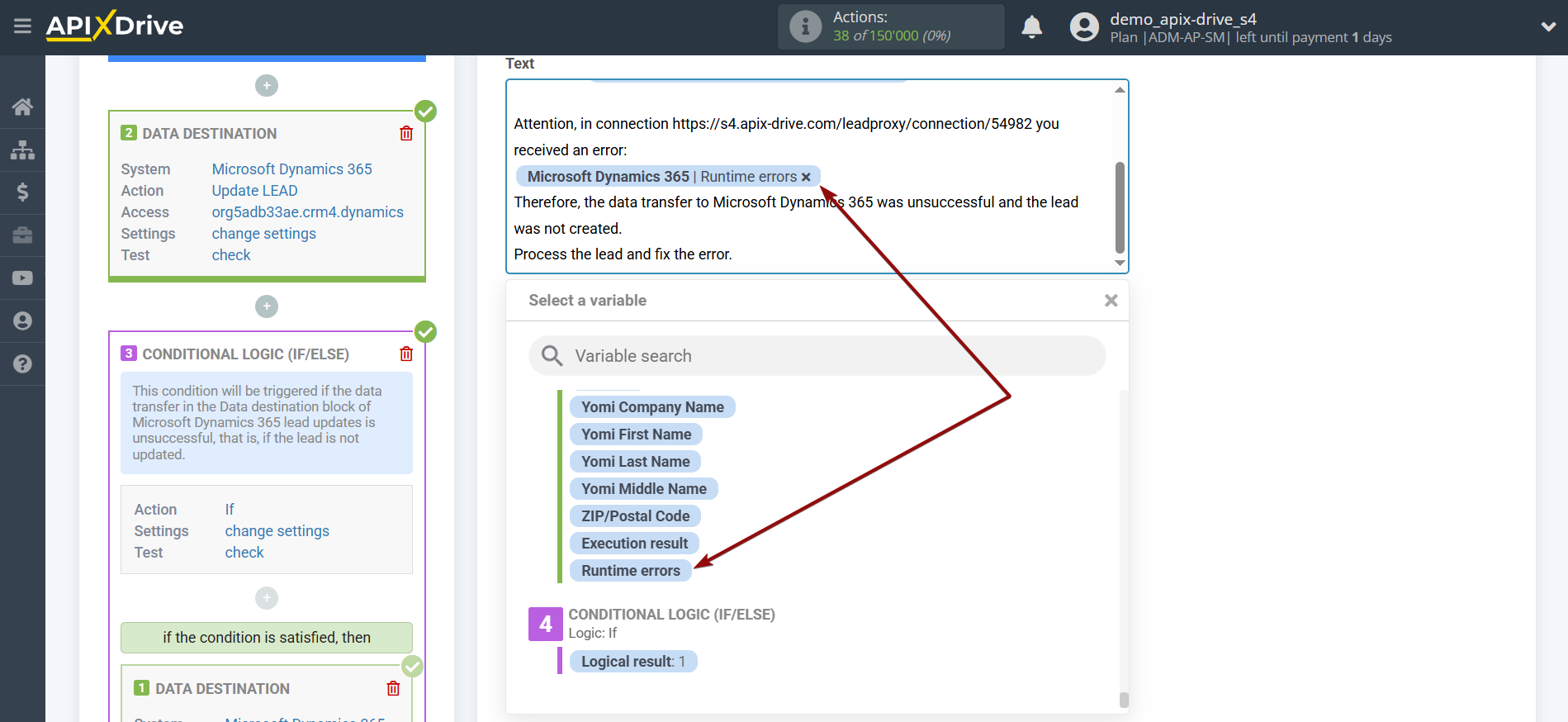1568x722 pixels.
Task: Click text area scrollbar up arrow
Action: (x=1120, y=89)
